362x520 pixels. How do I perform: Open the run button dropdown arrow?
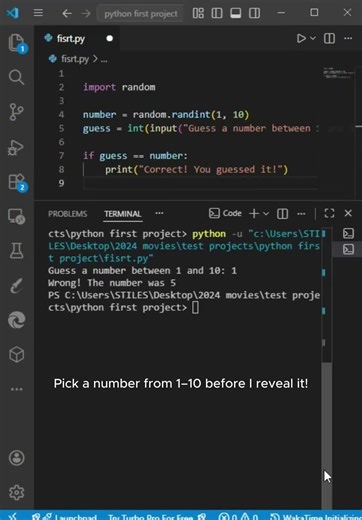[313, 38]
